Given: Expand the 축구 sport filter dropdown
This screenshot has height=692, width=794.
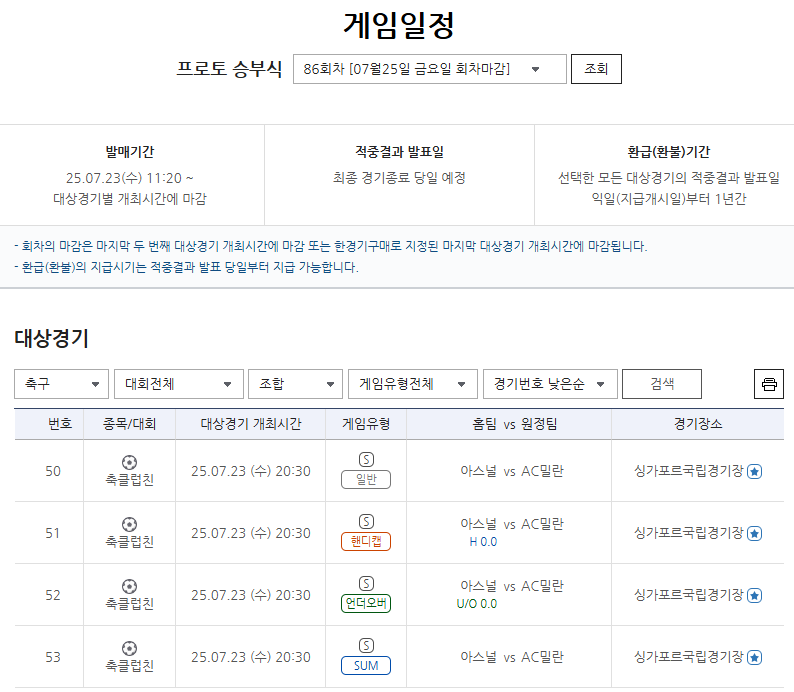Looking at the screenshot, I should click(x=61, y=384).
